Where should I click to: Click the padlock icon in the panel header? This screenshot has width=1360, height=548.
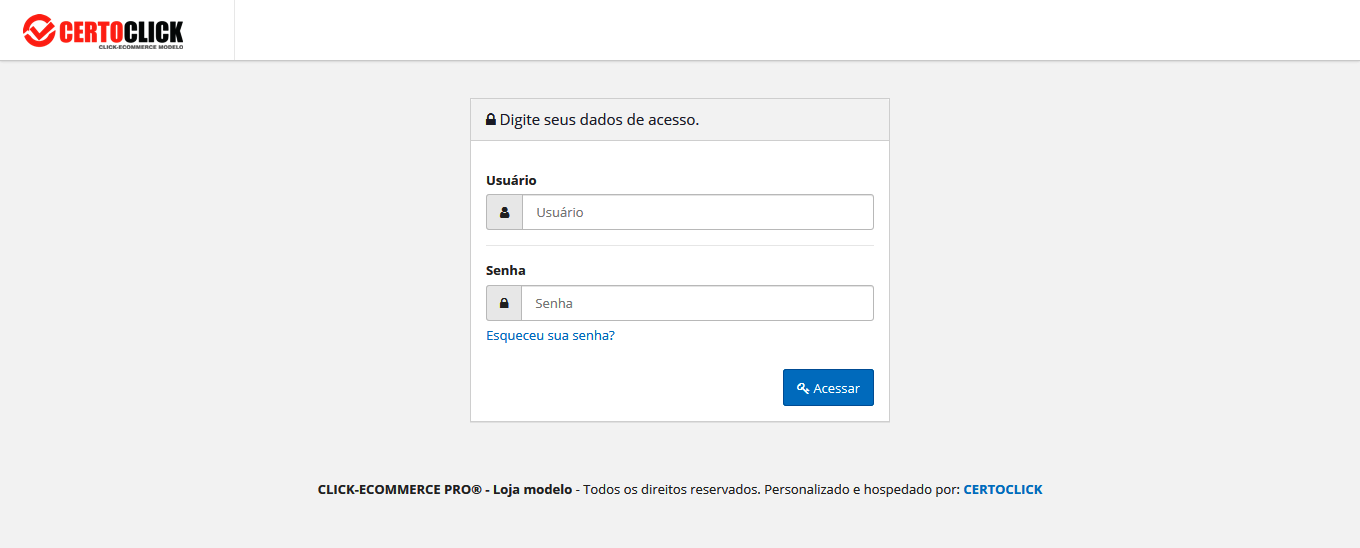[491, 120]
